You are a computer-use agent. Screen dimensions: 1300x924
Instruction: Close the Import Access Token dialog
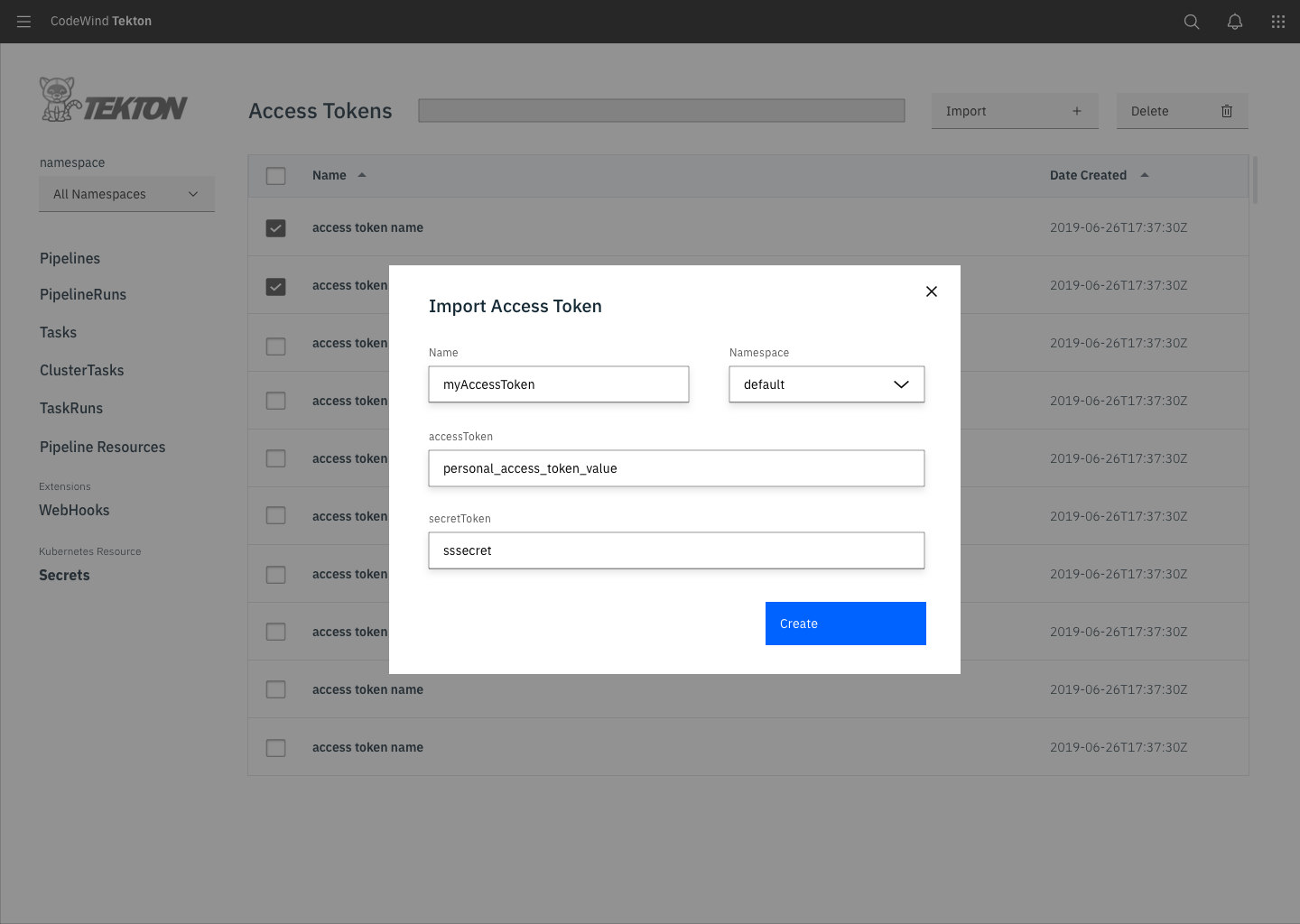point(931,291)
